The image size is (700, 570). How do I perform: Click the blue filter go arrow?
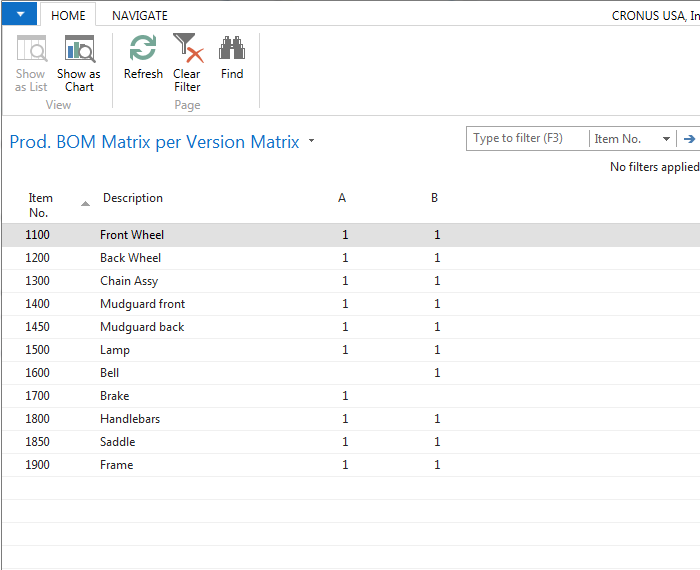(689, 139)
